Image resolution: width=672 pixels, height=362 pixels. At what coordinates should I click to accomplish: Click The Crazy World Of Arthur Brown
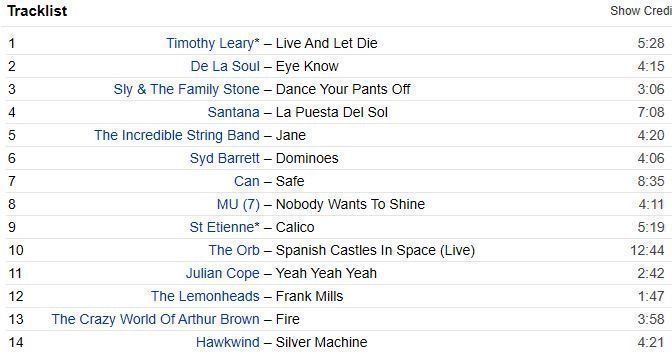[x=156, y=319]
